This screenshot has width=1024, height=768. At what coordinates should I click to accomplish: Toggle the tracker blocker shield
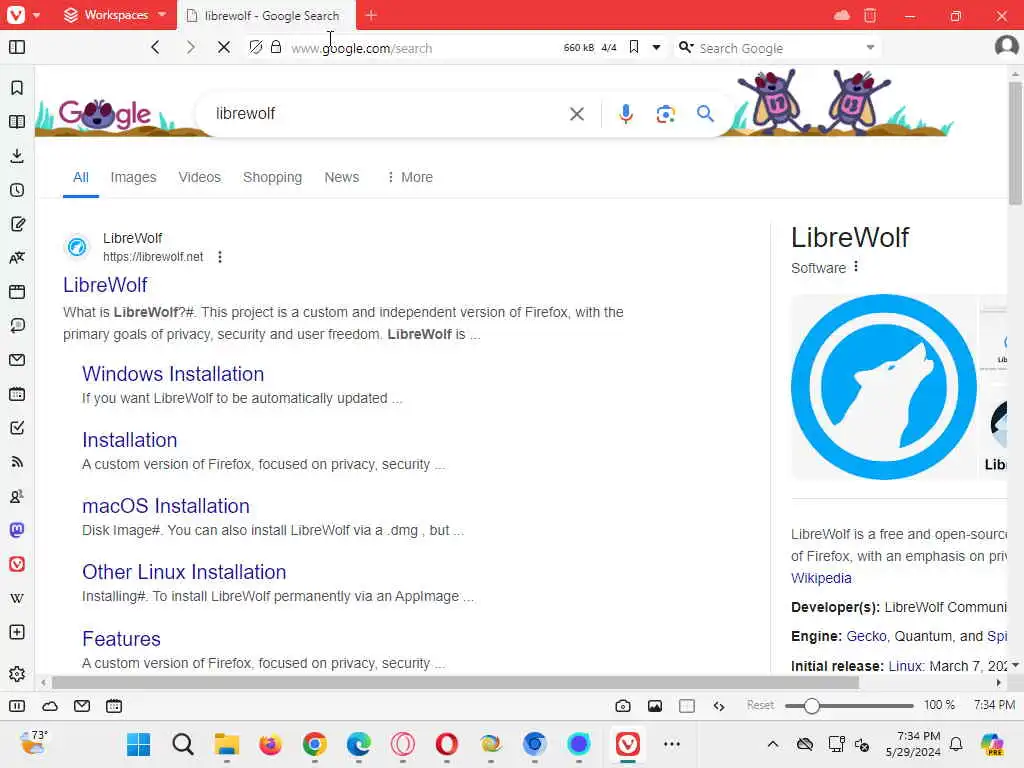256,47
